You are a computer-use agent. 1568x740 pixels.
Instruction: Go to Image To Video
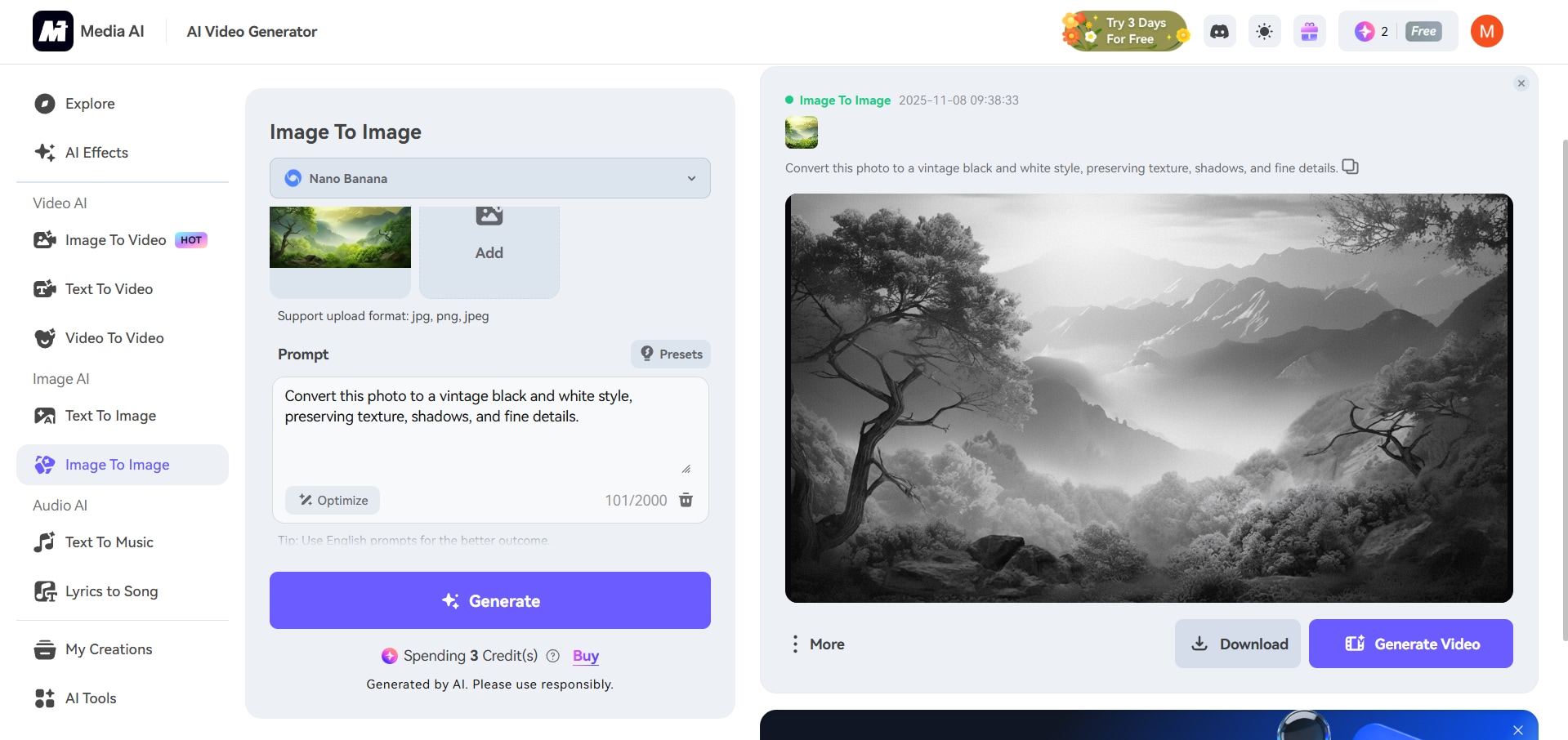[123, 240]
